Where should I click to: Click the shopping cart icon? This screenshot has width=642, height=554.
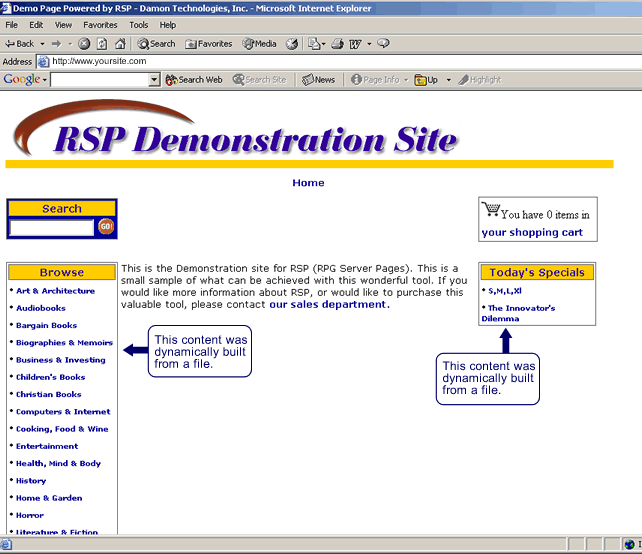point(491,209)
